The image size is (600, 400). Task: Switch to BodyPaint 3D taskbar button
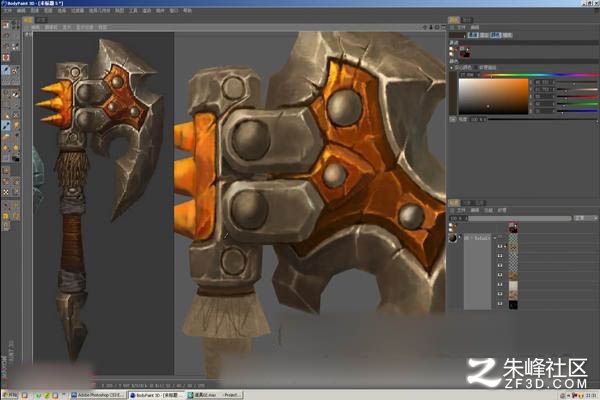[x=156, y=395]
